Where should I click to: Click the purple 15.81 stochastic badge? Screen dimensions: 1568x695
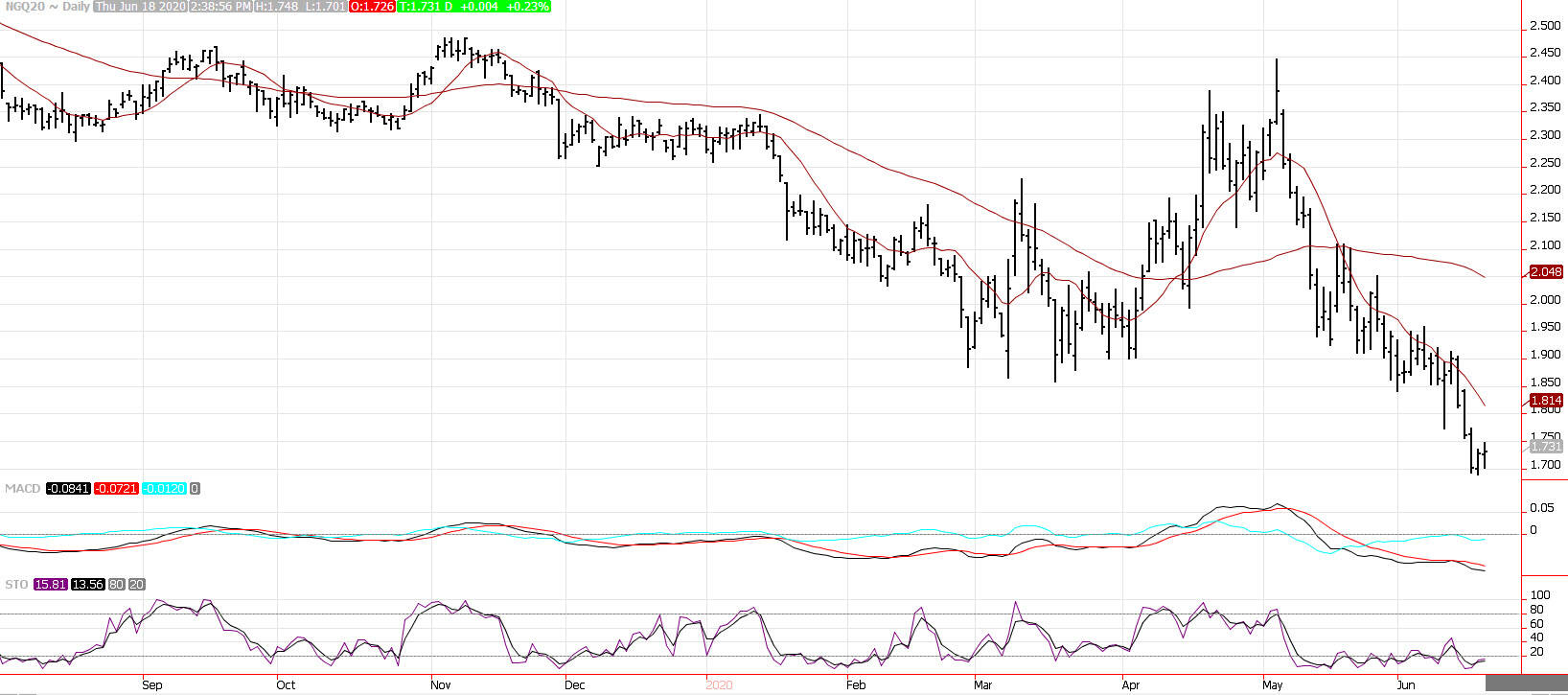51,585
